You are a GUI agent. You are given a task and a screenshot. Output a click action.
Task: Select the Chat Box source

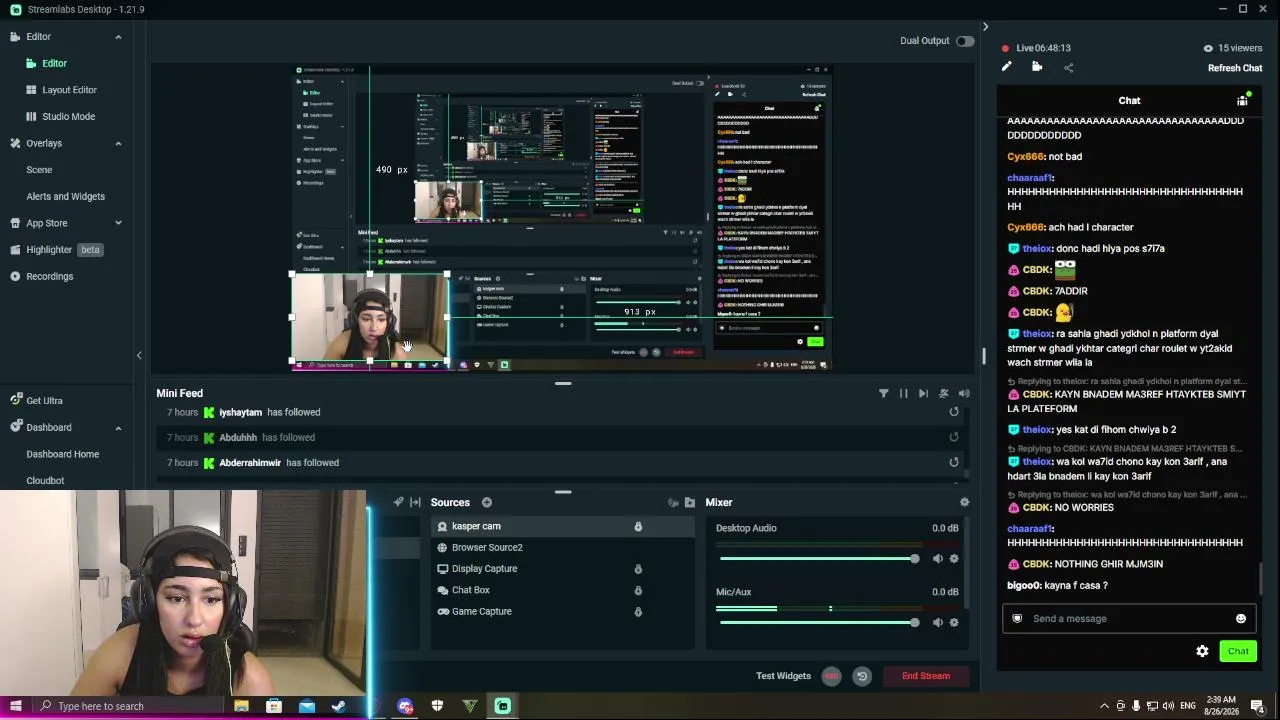(x=563, y=590)
